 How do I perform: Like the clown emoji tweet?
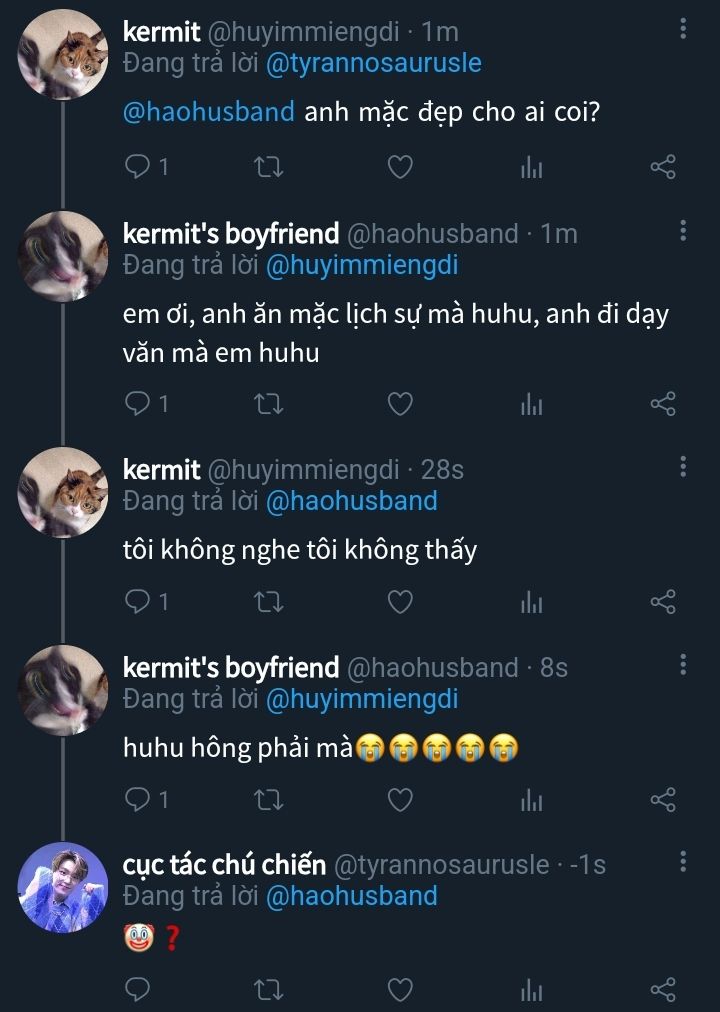tap(400, 989)
